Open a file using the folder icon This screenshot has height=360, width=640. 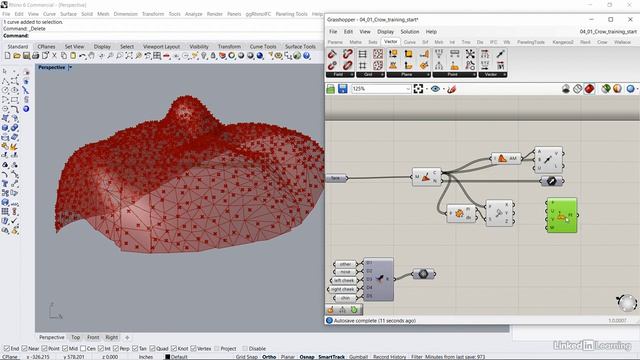click(17, 56)
